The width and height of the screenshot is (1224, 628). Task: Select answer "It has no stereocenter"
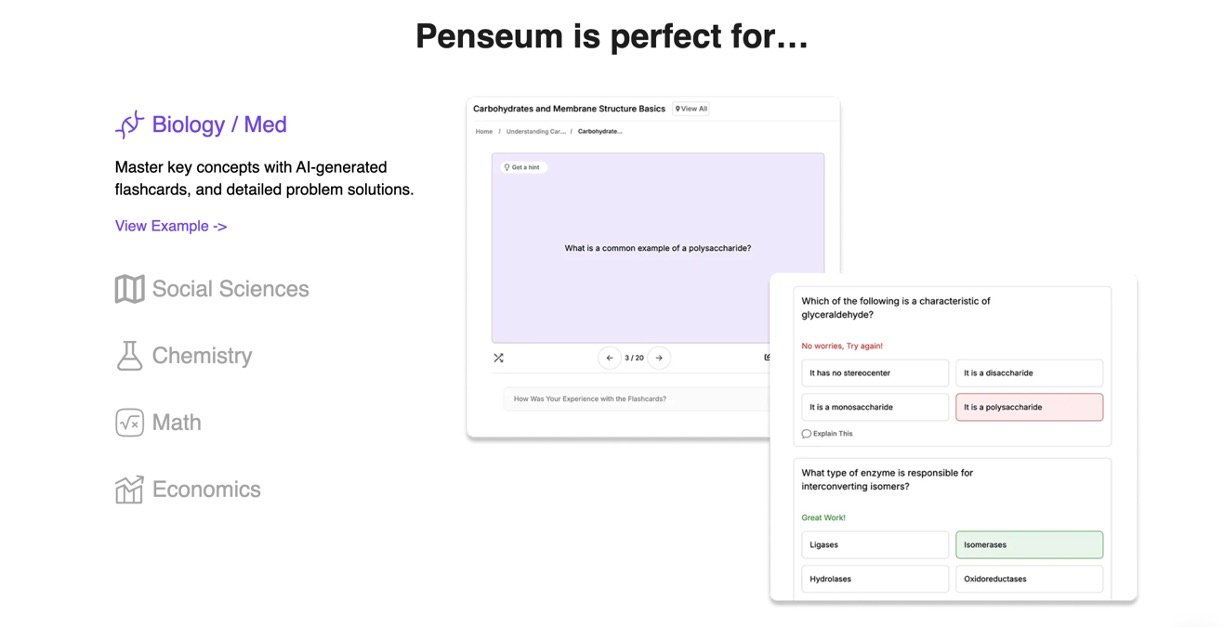pyautogui.click(x=875, y=373)
